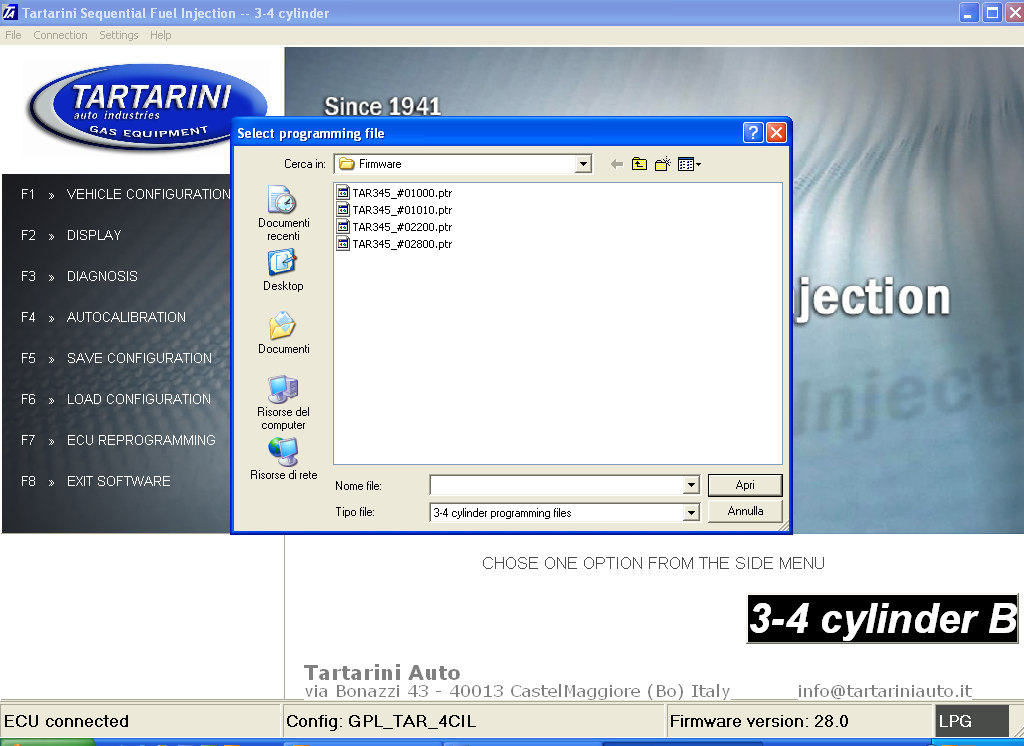Go to Desktop in the places bar
The height and width of the screenshot is (746, 1024).
point(283,270)
